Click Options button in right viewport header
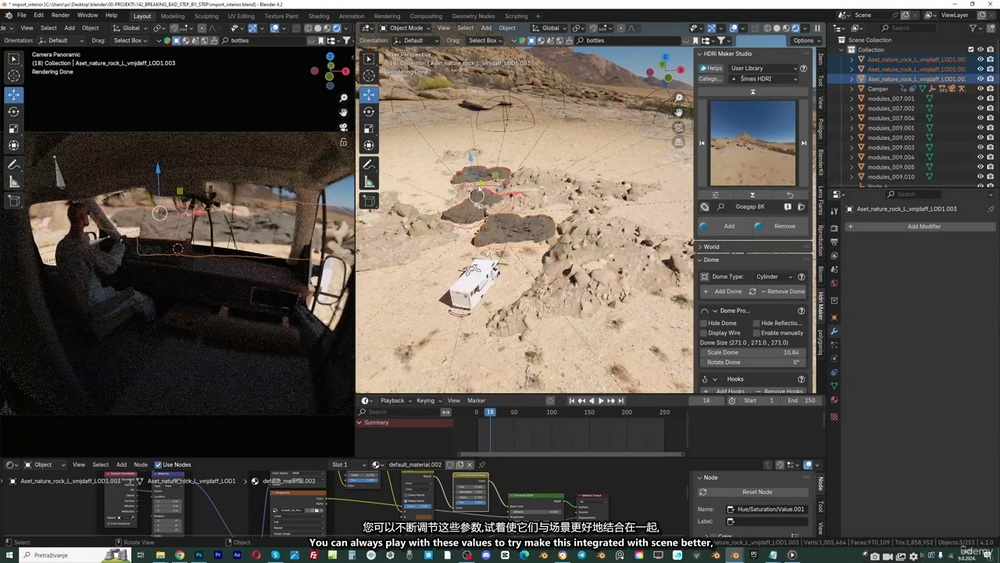The width and height of the screenshot is (1000, 563). [804, 40]
